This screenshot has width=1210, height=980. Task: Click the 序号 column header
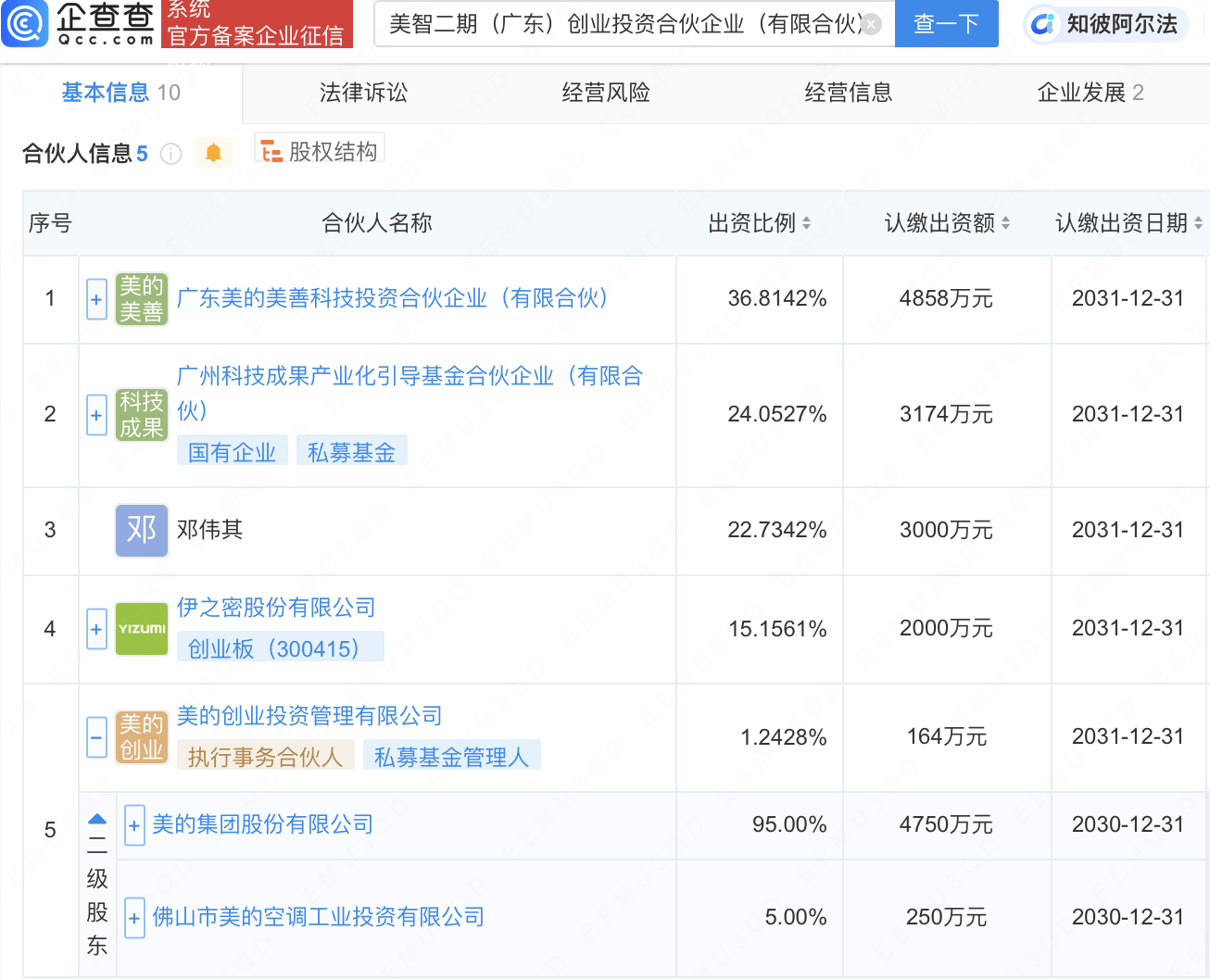(x=50, y=223)
